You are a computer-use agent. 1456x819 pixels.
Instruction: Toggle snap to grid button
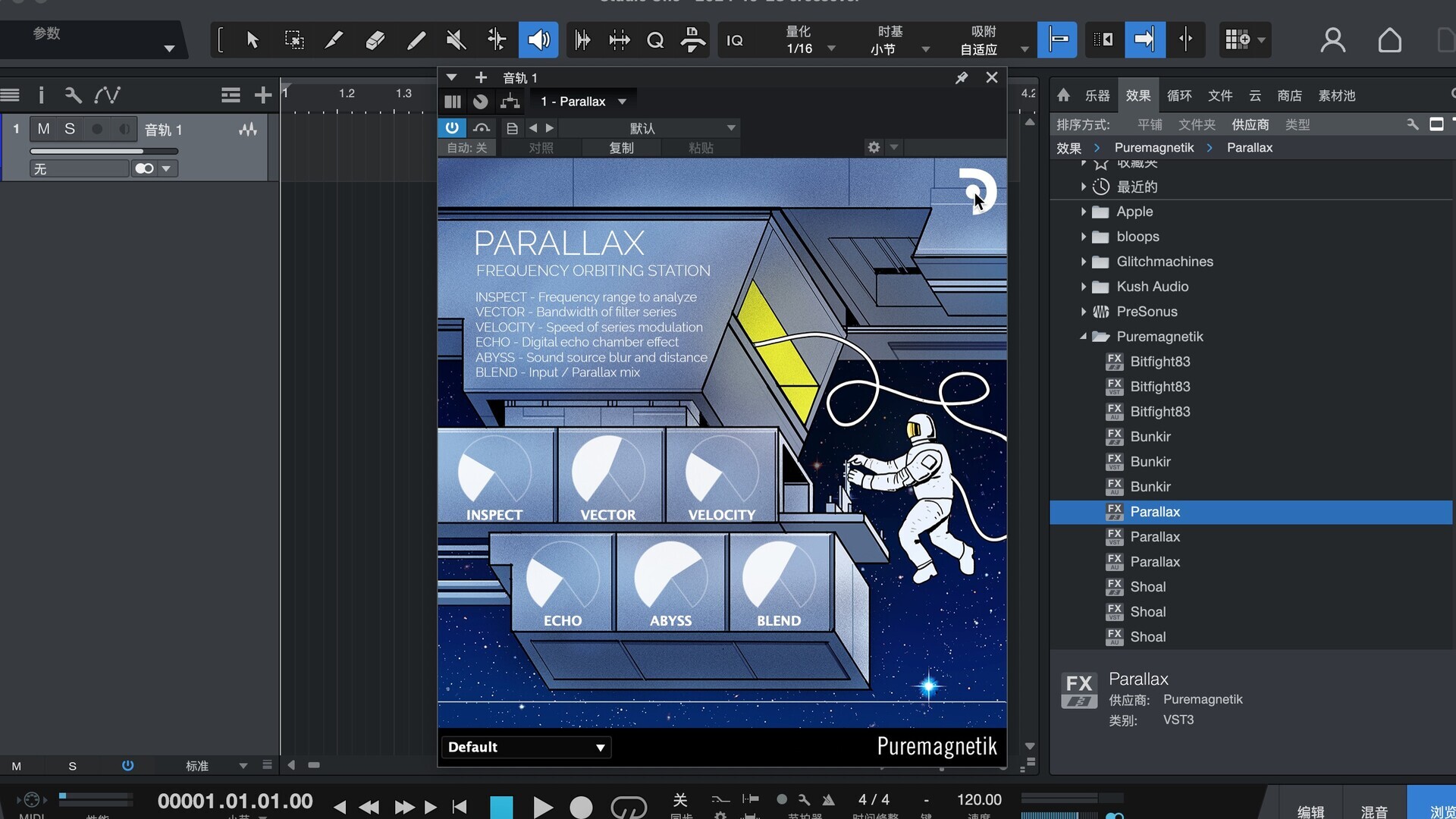point(1058,39)
